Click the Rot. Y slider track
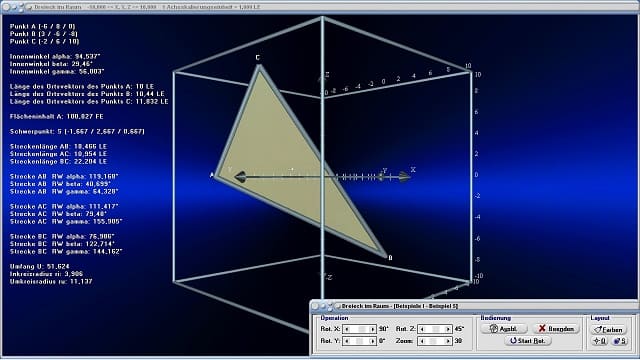Screen dimensions: 640x360 pos(360,341)
